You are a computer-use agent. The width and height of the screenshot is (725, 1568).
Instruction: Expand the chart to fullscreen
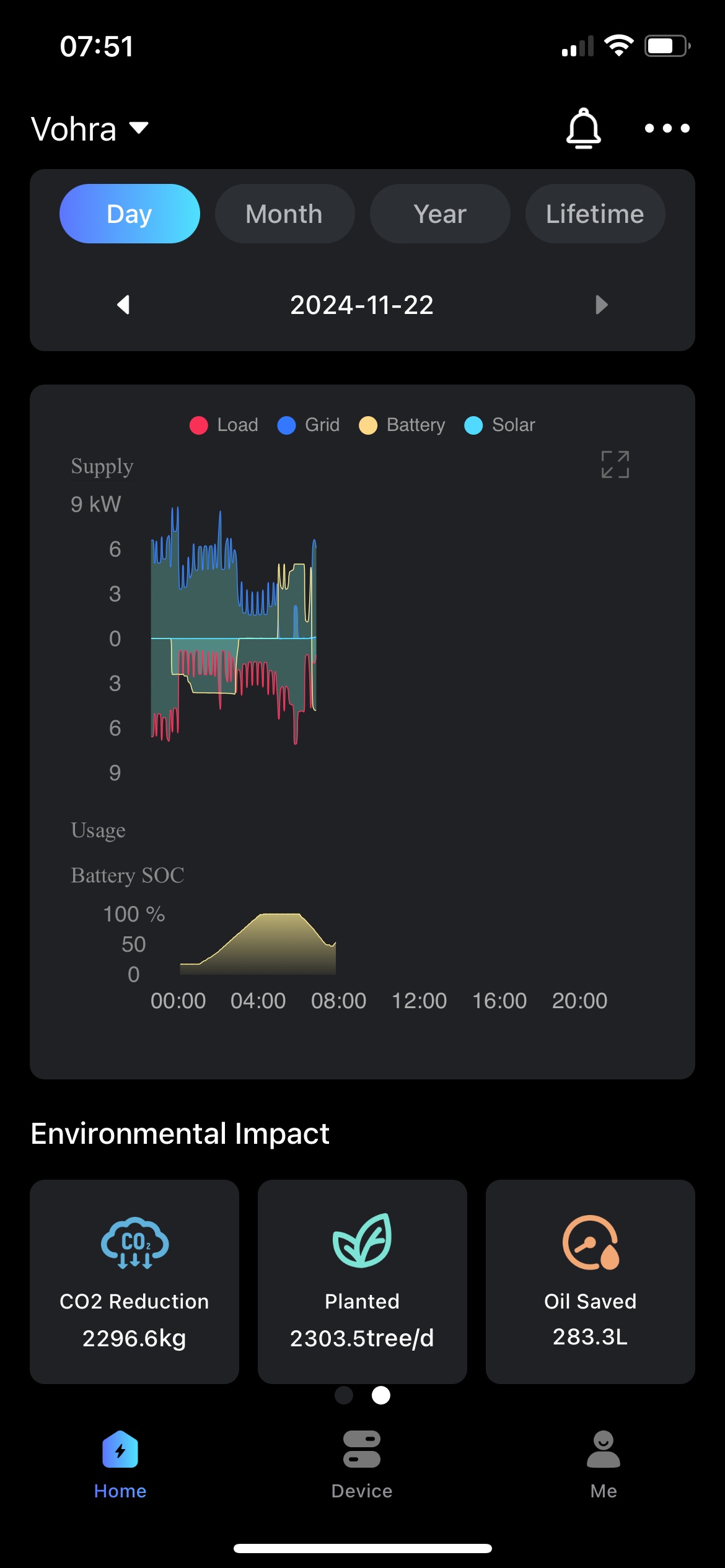615,464
